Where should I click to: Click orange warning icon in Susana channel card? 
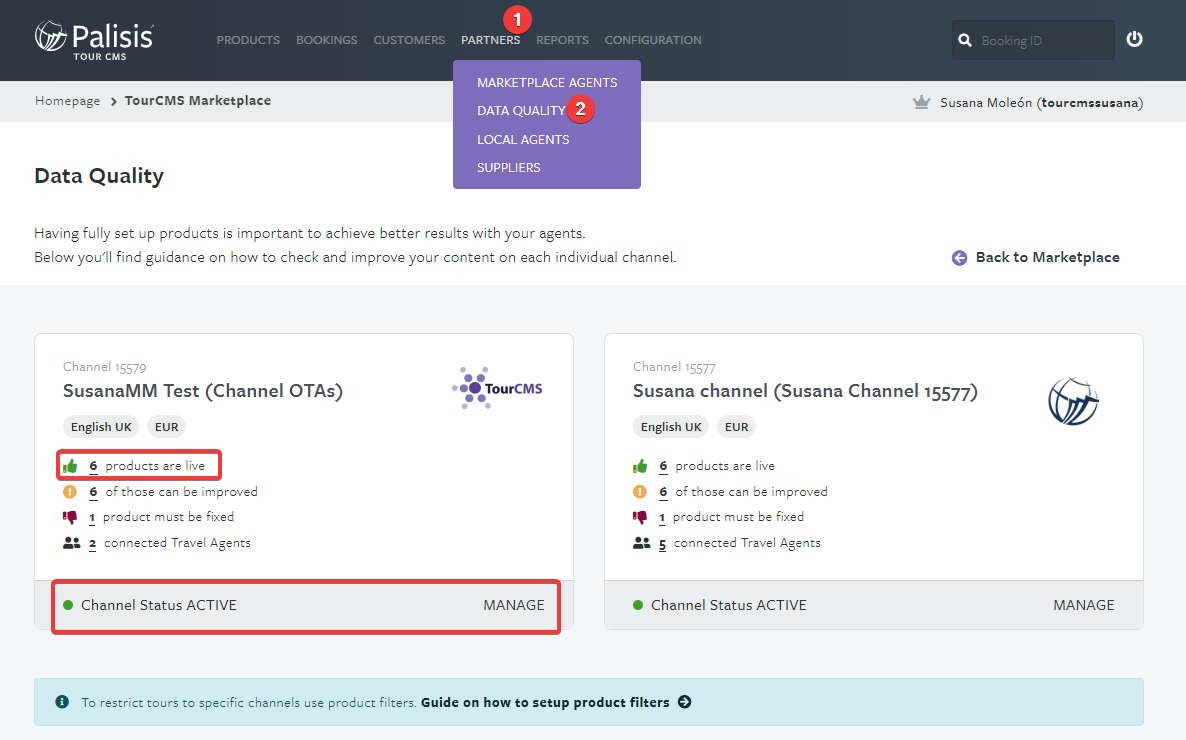(x=640, y=492)
